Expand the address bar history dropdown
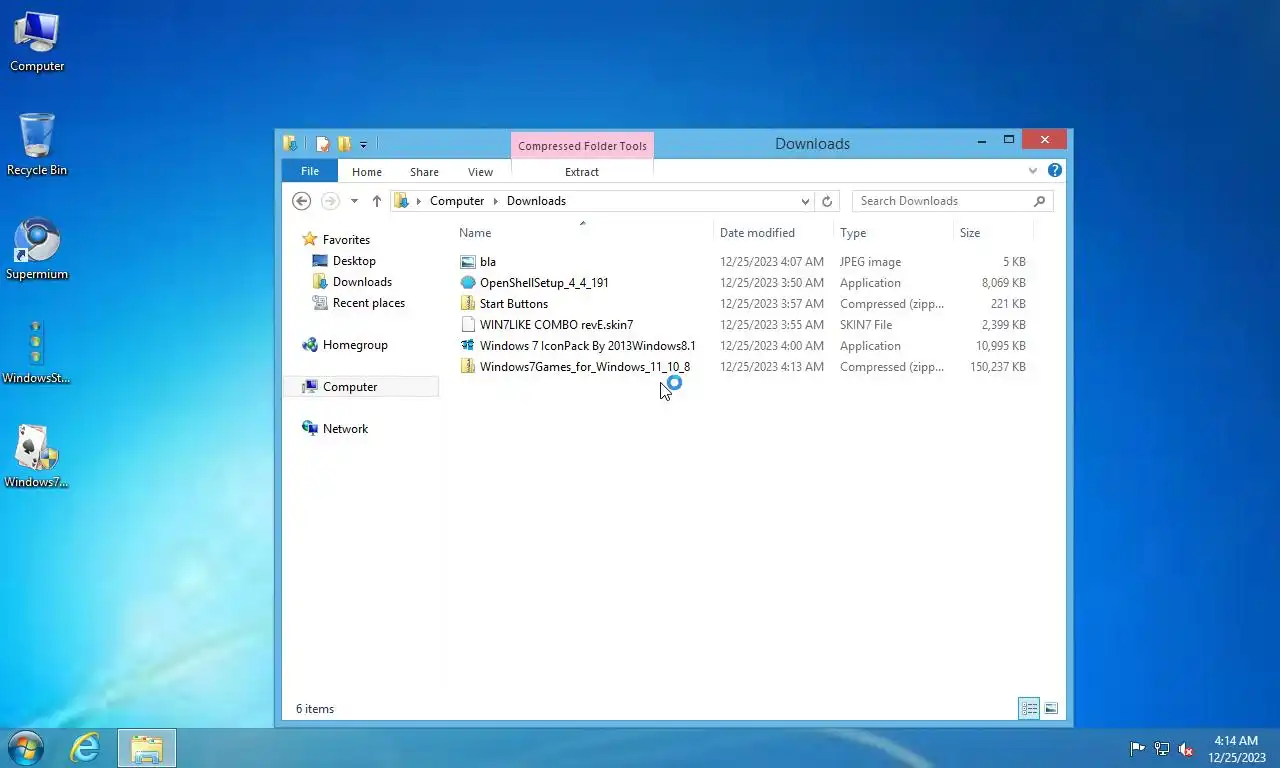This screenshot has height=768, width=1280. click(x=805, y=201)
